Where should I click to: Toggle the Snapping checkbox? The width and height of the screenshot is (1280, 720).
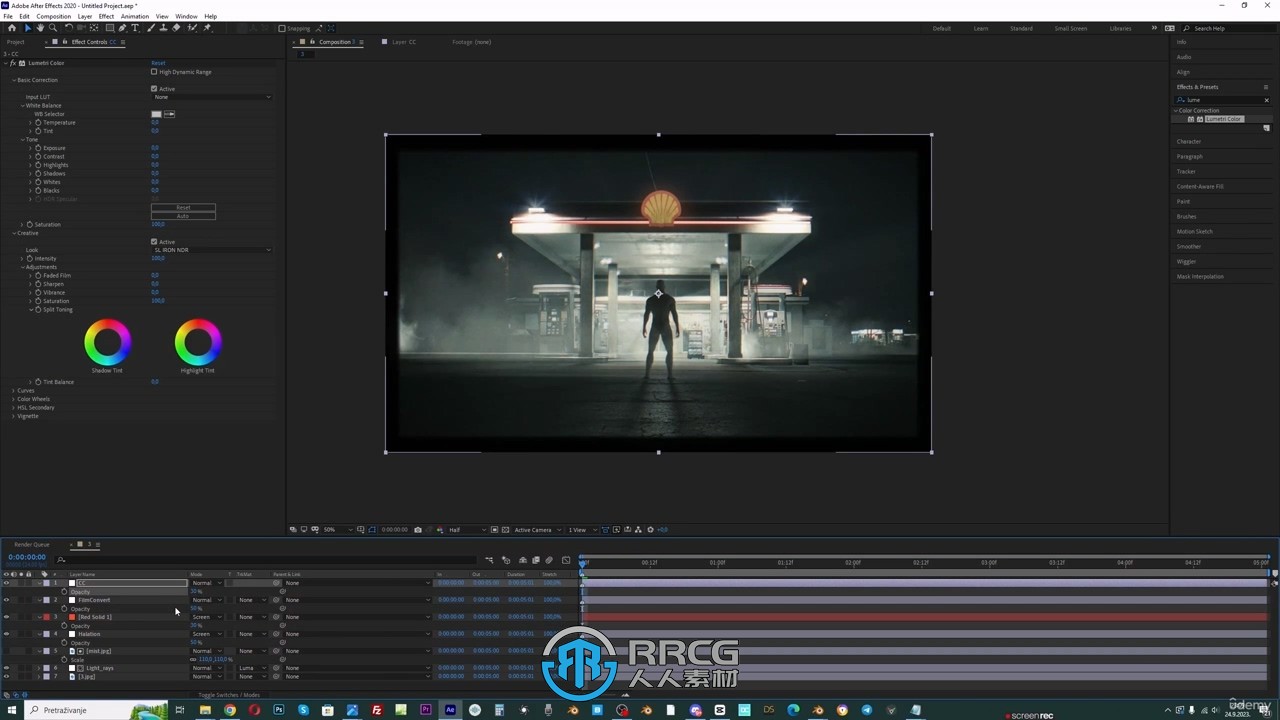pyautogui.click(x=282, y=28)
